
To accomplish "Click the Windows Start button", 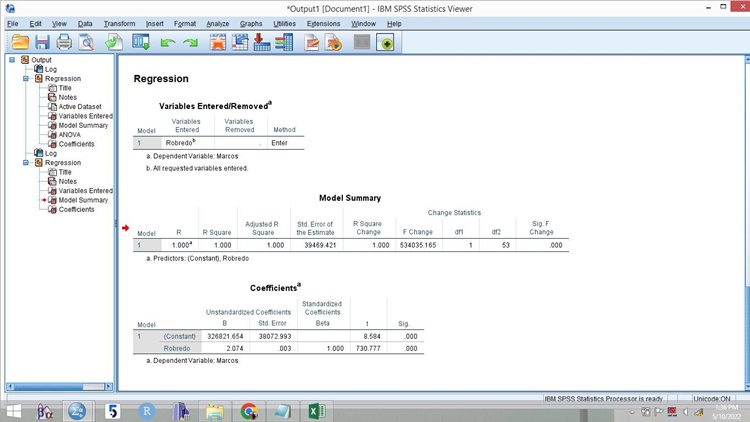I will coord(13,411).
